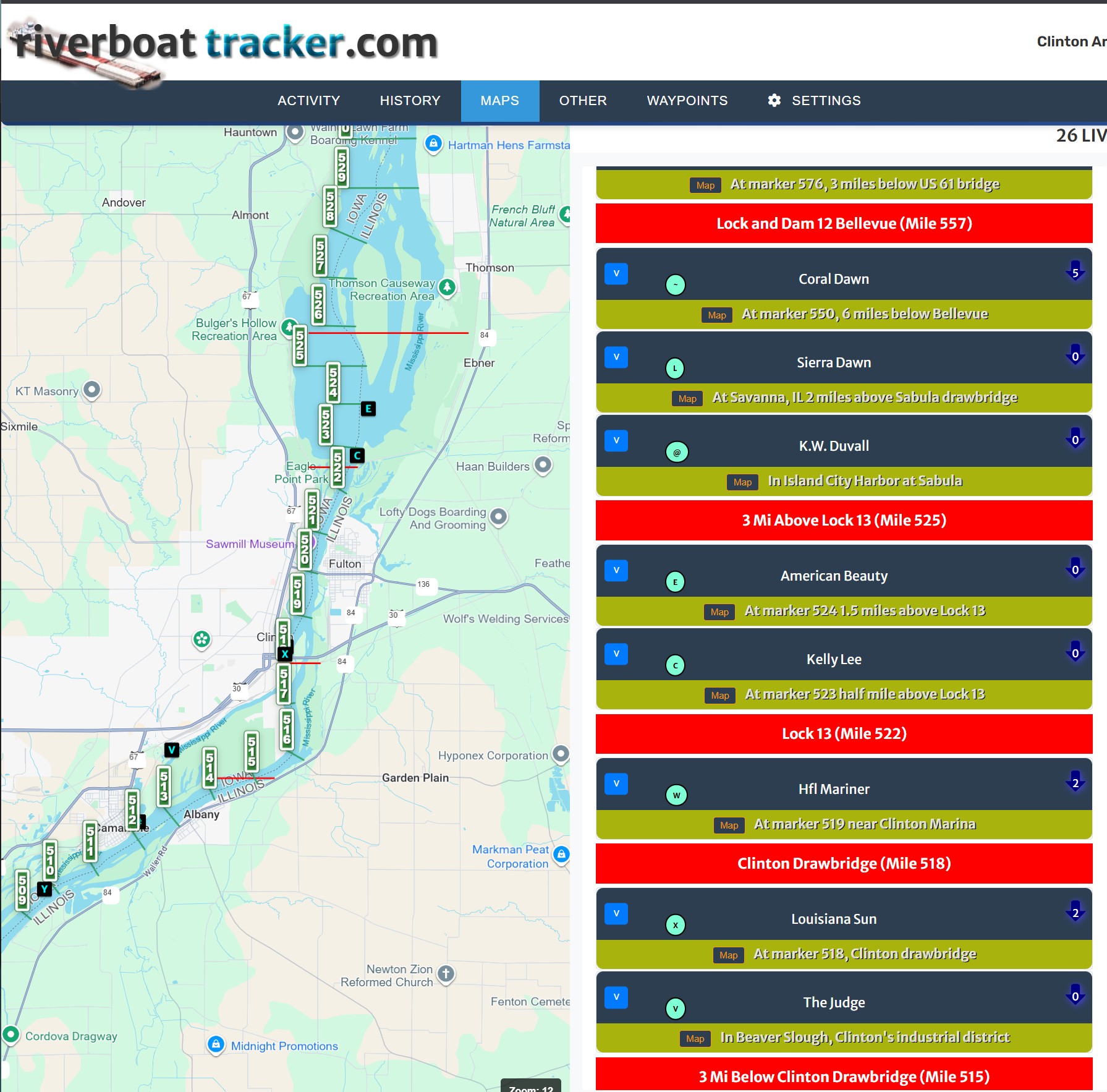The image size is (1107, 1092).
Task: Click mile marker 529 on the map
Action: (341, 167)
